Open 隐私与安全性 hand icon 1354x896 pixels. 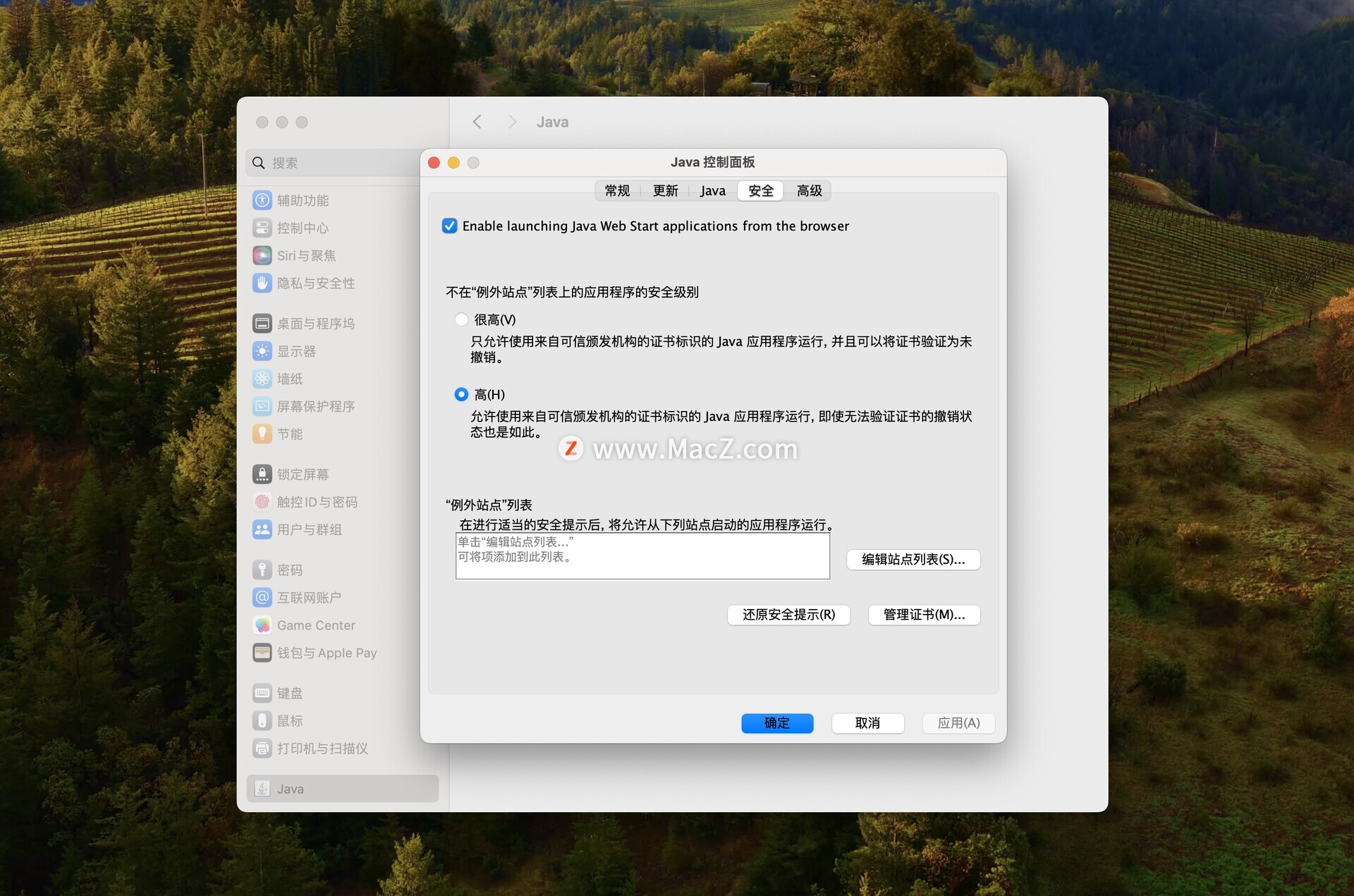click(x=262, y=283)
